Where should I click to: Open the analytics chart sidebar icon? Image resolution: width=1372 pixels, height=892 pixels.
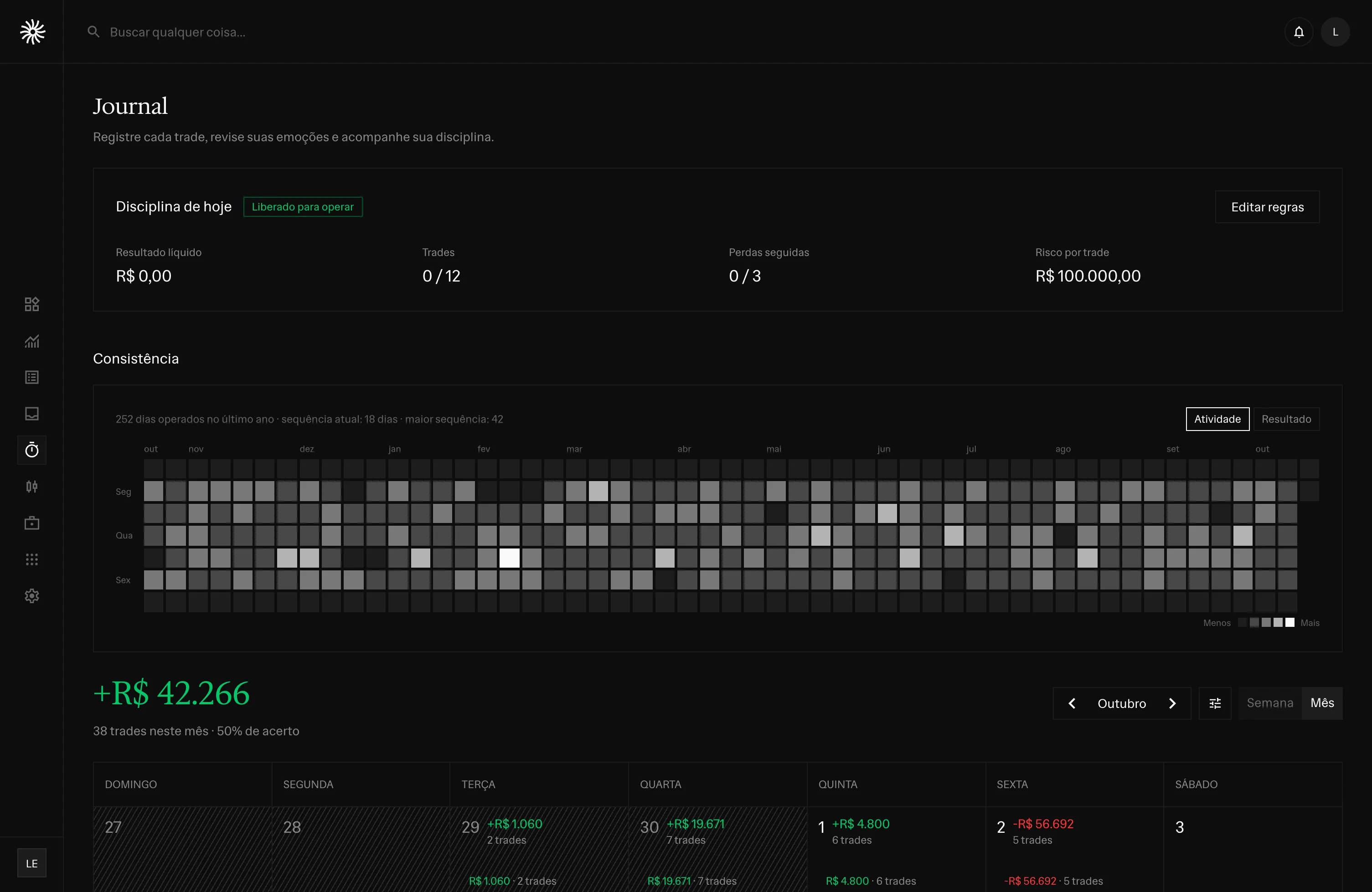tap(32, 341)
